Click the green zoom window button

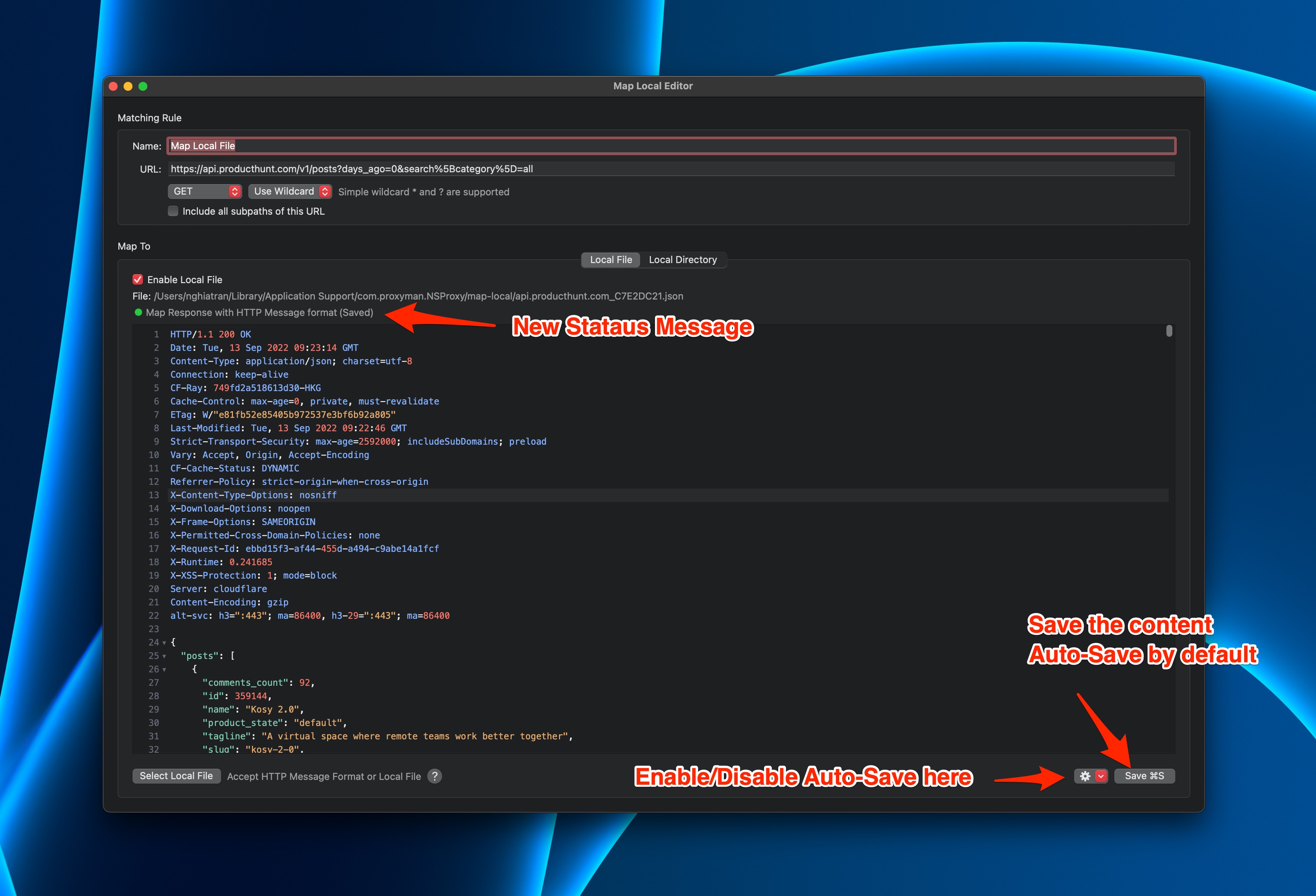click(x=143, y=86)
